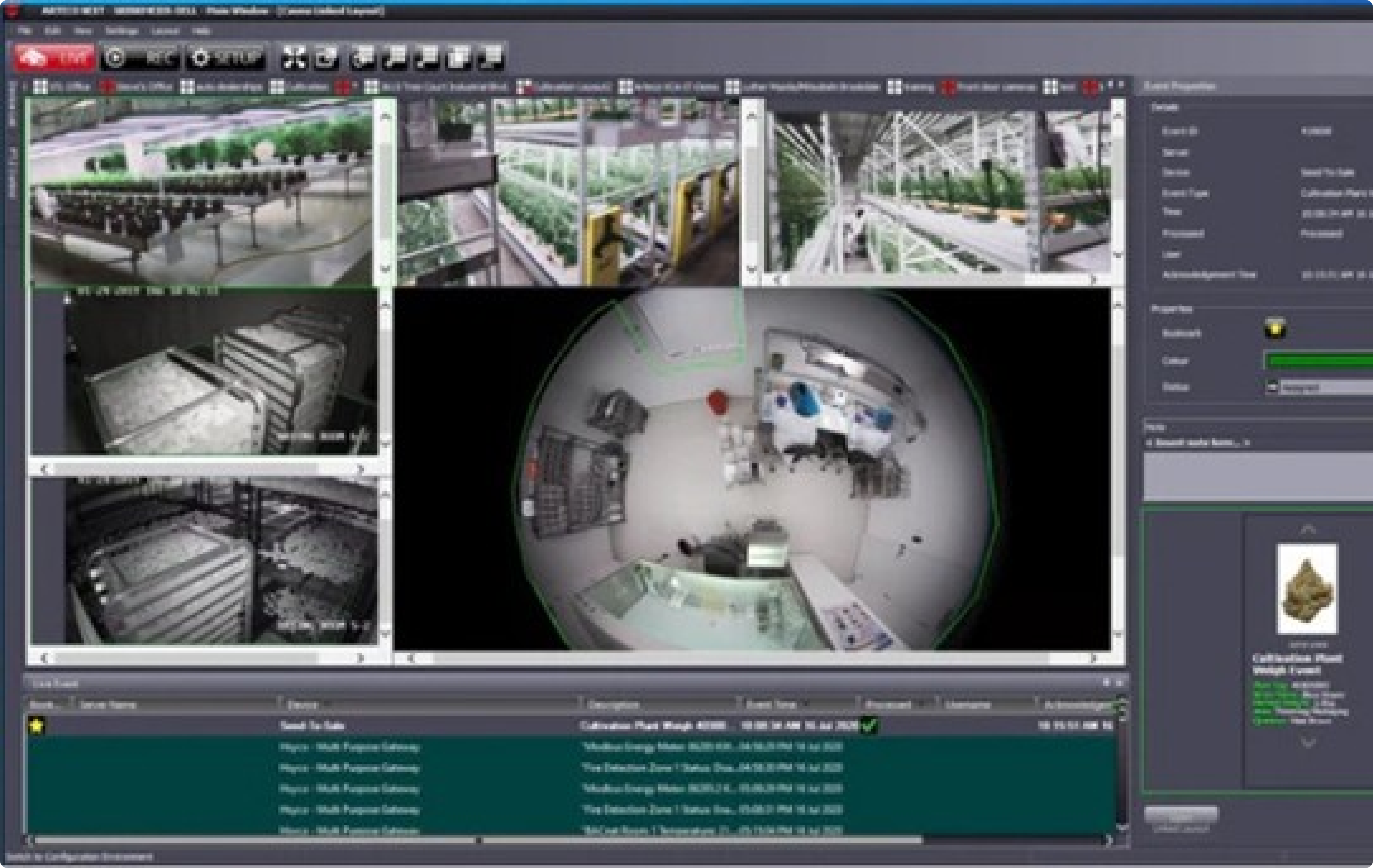Click the toolbar icon right of fullscreen
The height and width of the screenshot is (868, 1373).
coord(327,58)
